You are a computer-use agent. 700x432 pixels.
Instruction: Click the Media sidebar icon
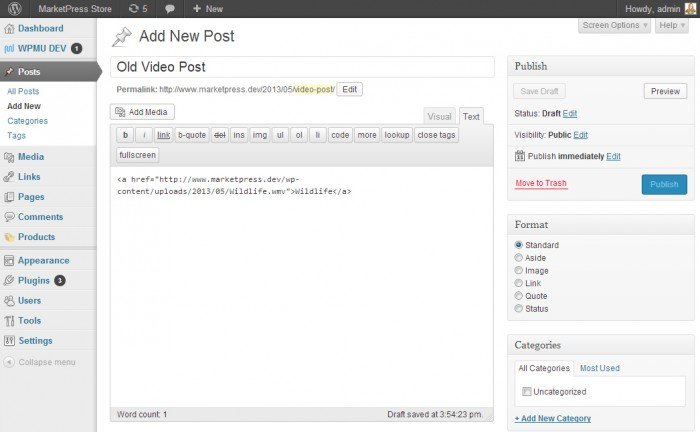click(9, 157)
